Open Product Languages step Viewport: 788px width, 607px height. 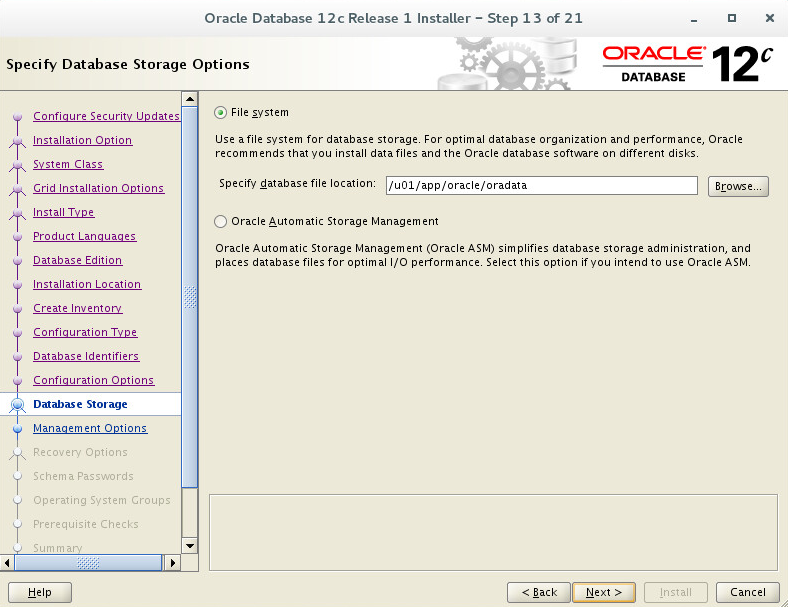point(84,236)
